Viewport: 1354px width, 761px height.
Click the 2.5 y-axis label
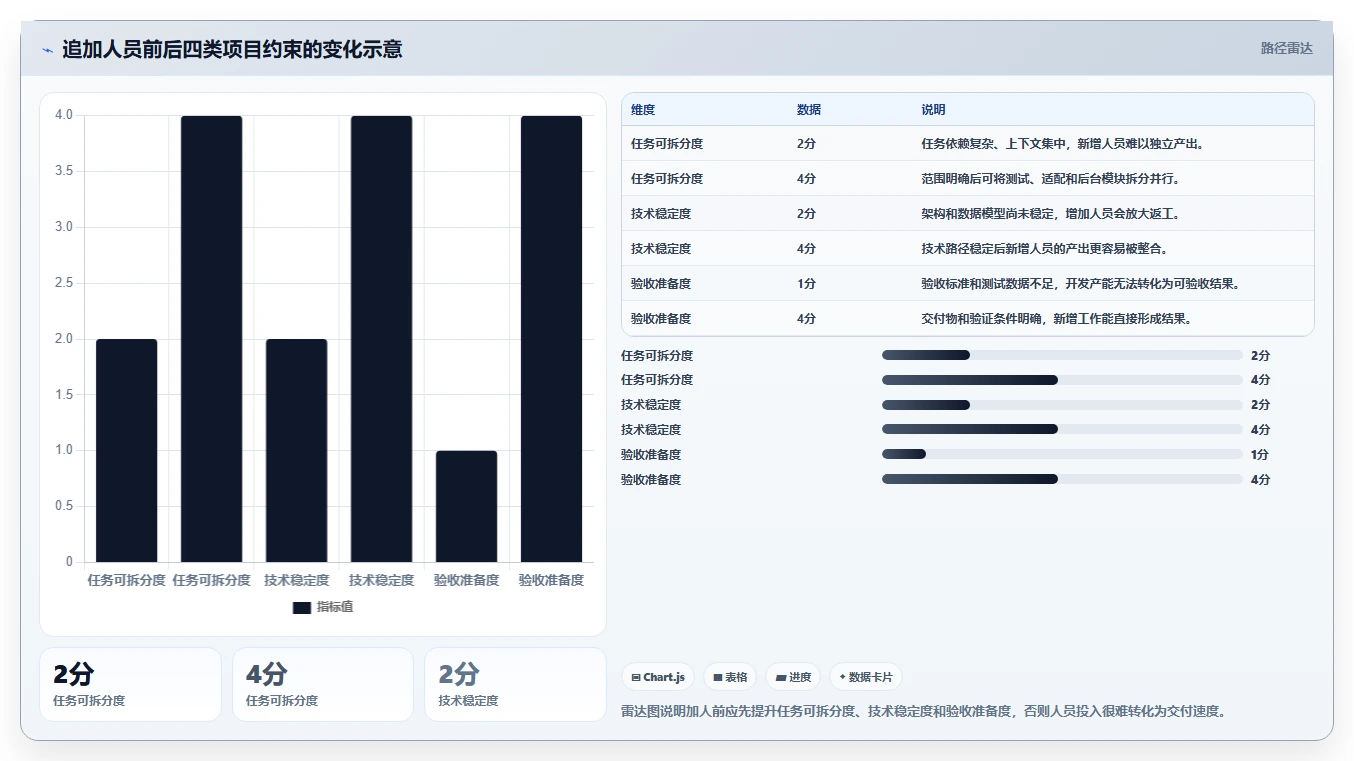[x=64, y=283]
